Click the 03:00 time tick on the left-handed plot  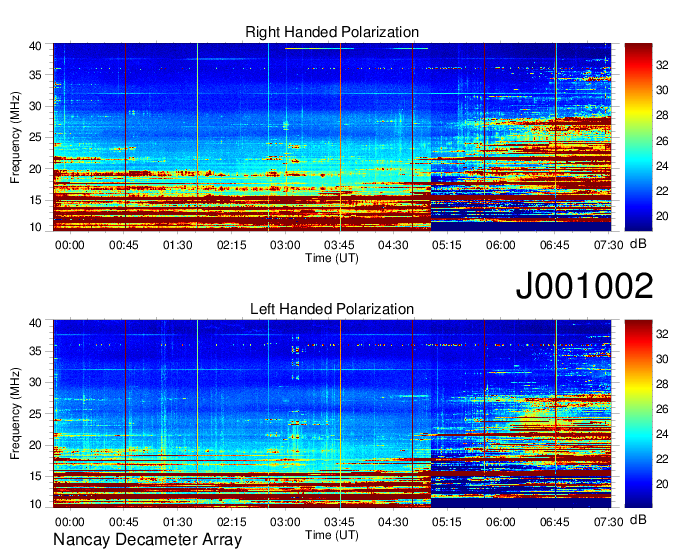(x=285, y=522)
